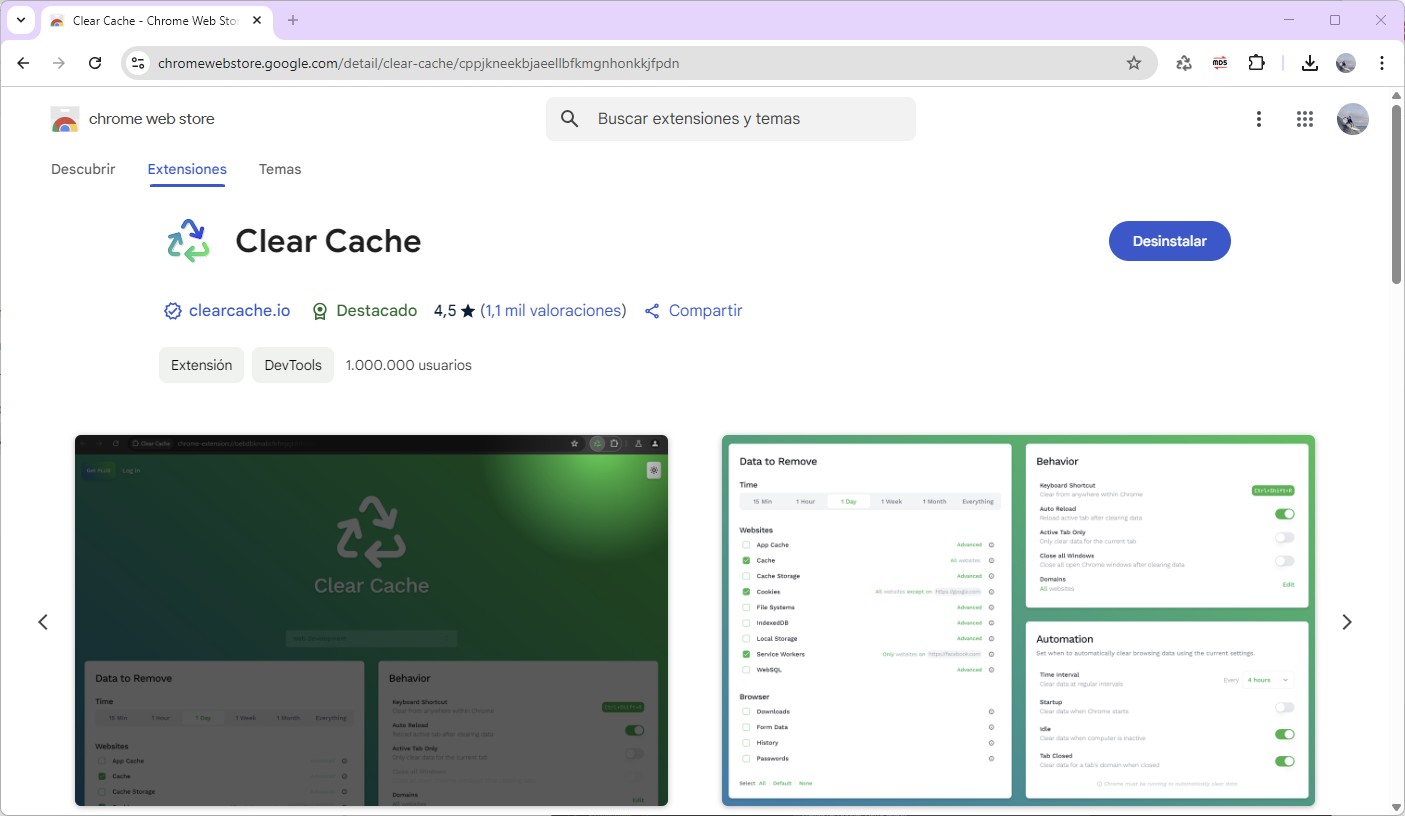Click the 4,5 star rating
1405x816 pixels.
(x=454, y=311)
